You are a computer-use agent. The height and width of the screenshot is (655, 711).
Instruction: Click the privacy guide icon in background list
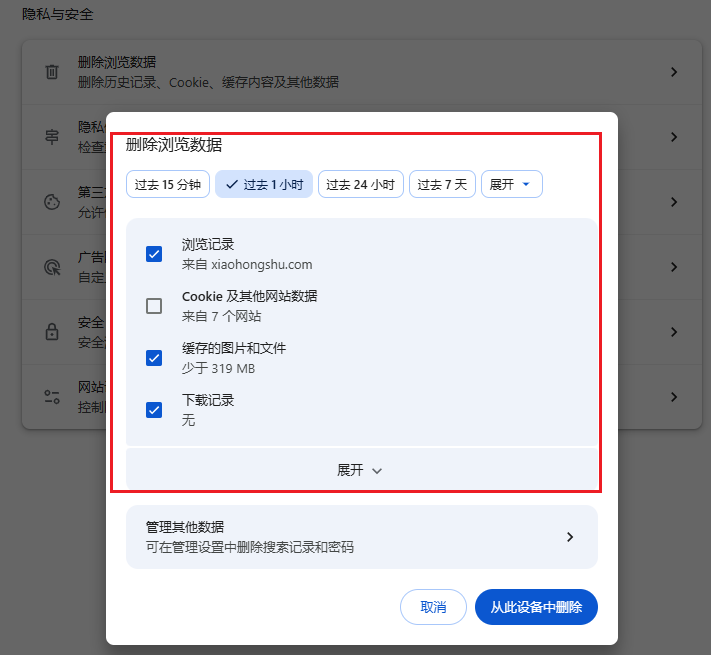pyautogui.click(x=52, y=137)
